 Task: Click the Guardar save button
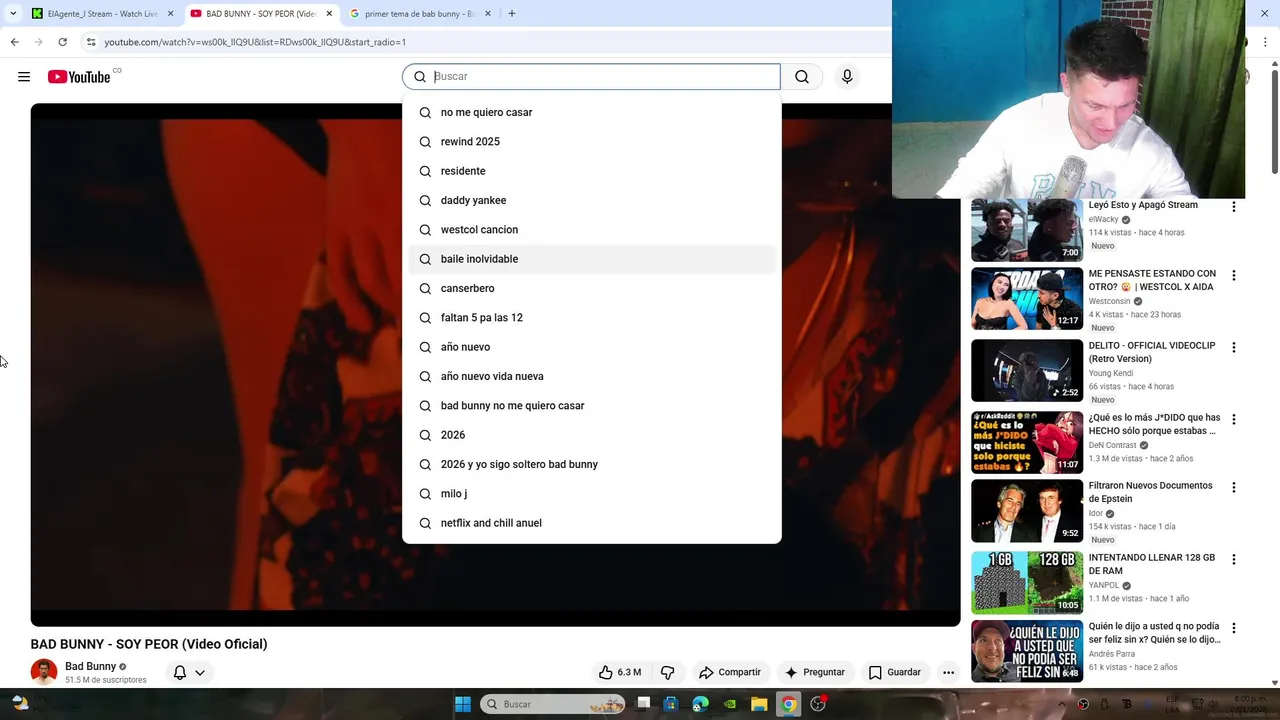(895, 672)
